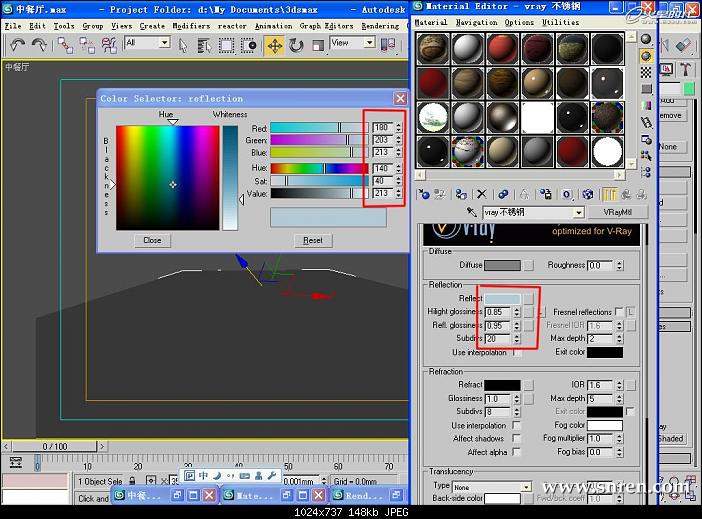This screenshot has height=519, width=702.
Task: Click Reset Map/Mtl X icon
Action: pyautogui.click(x=482, y=194)
